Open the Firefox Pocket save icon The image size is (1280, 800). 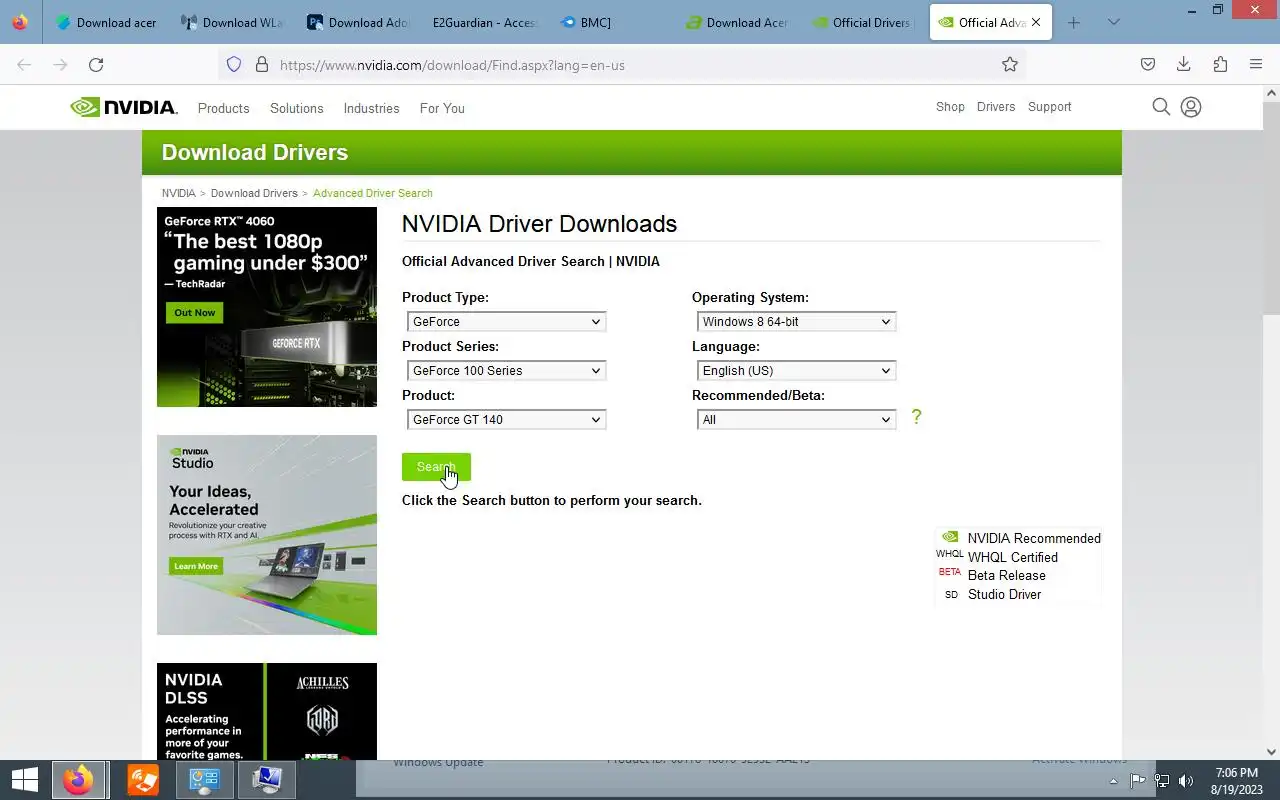1148,65
